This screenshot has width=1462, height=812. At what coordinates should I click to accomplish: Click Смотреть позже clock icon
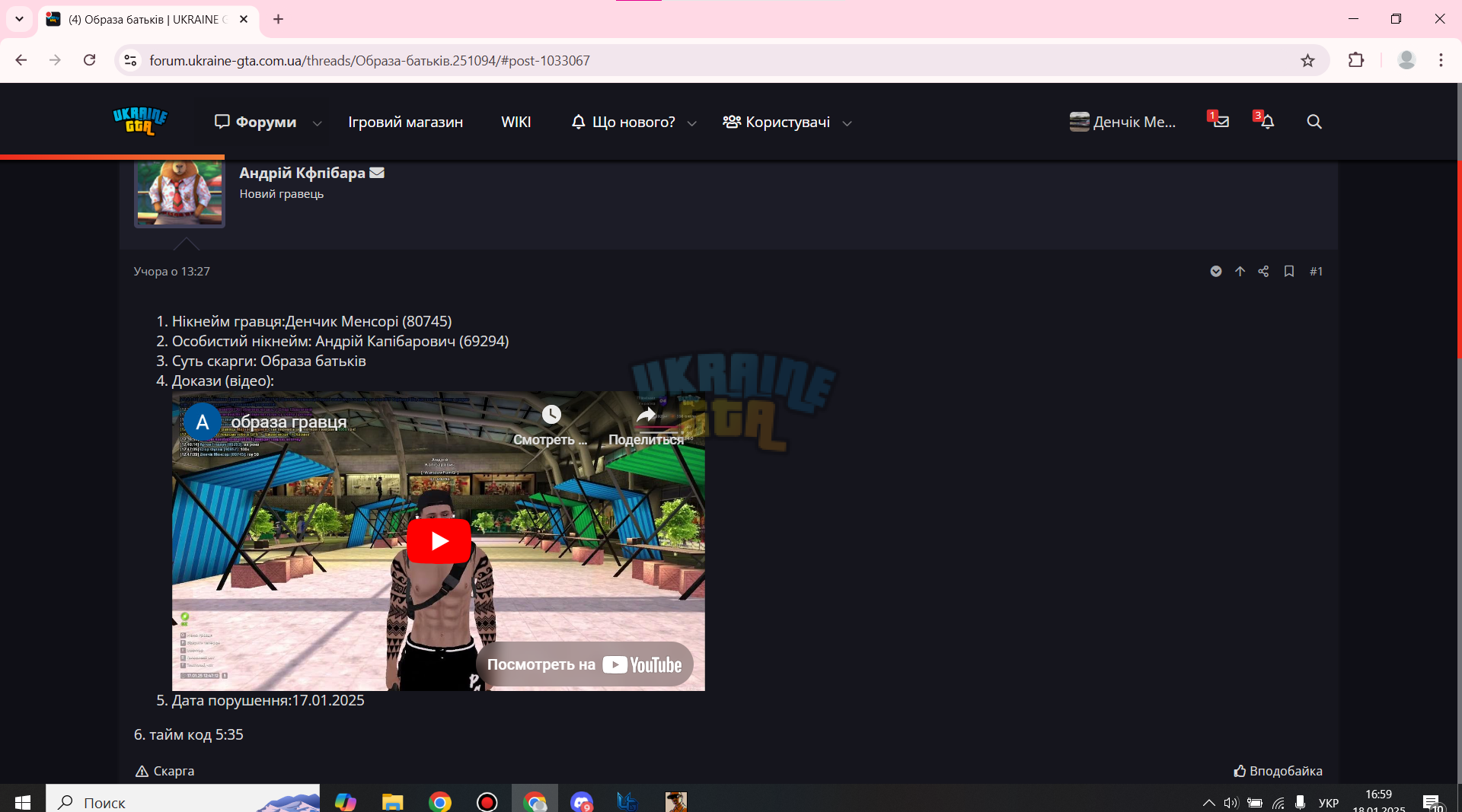(x=551, y=415)
